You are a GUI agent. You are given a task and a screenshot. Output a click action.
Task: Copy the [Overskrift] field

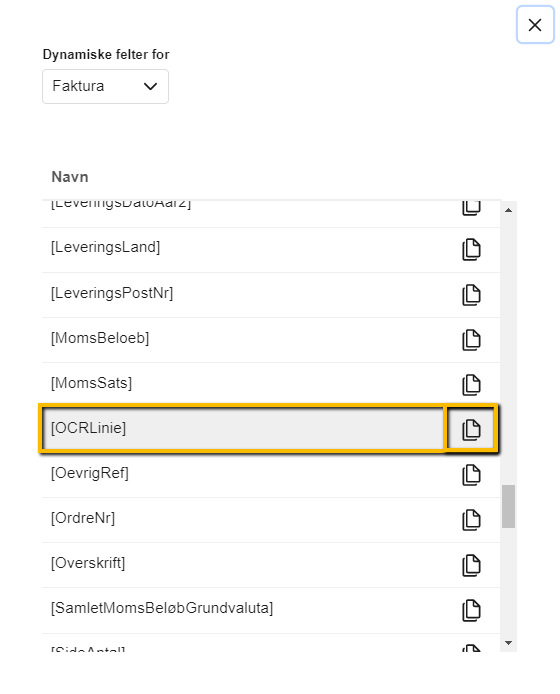pos(471,565)
